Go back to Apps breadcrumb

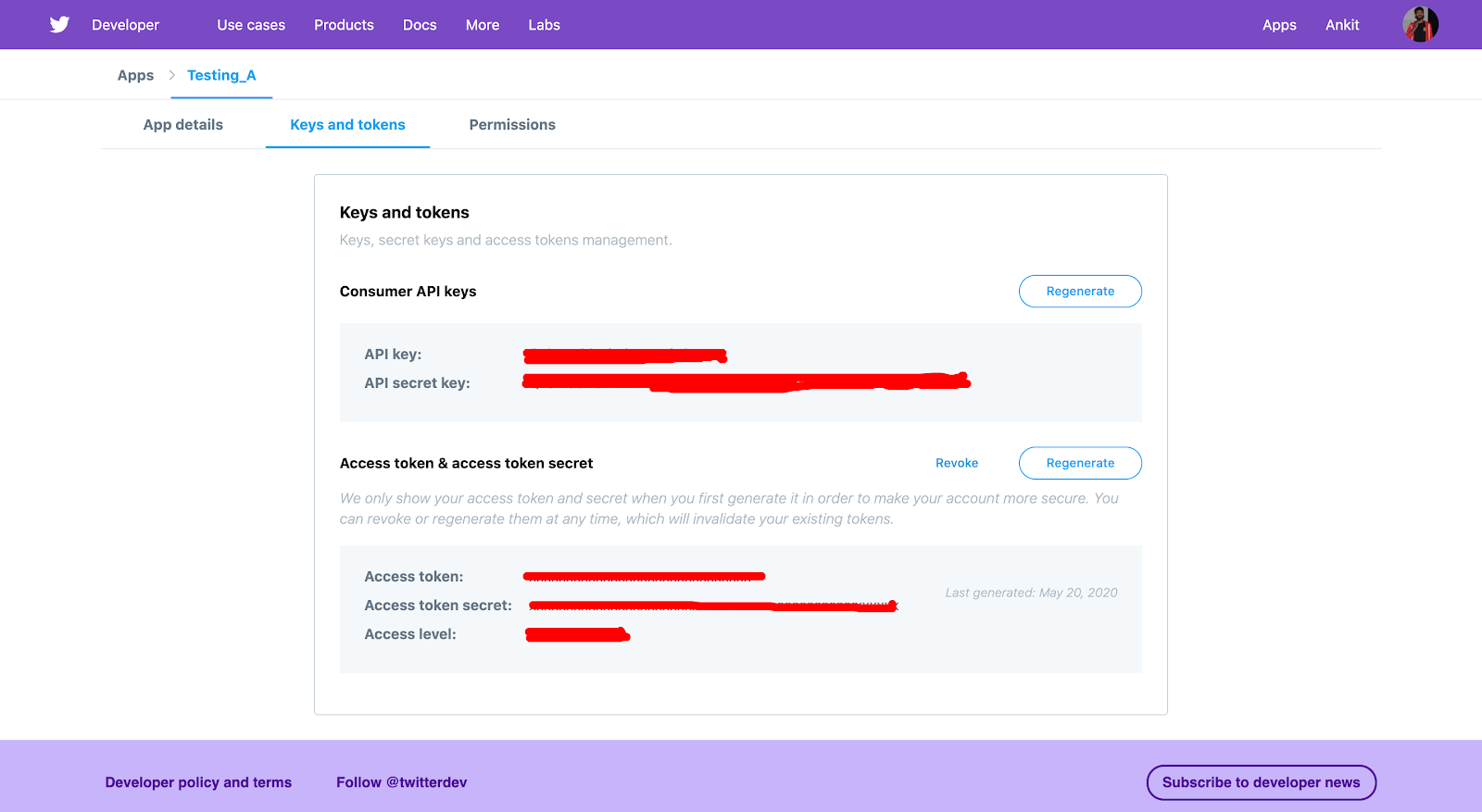point(135,76)
